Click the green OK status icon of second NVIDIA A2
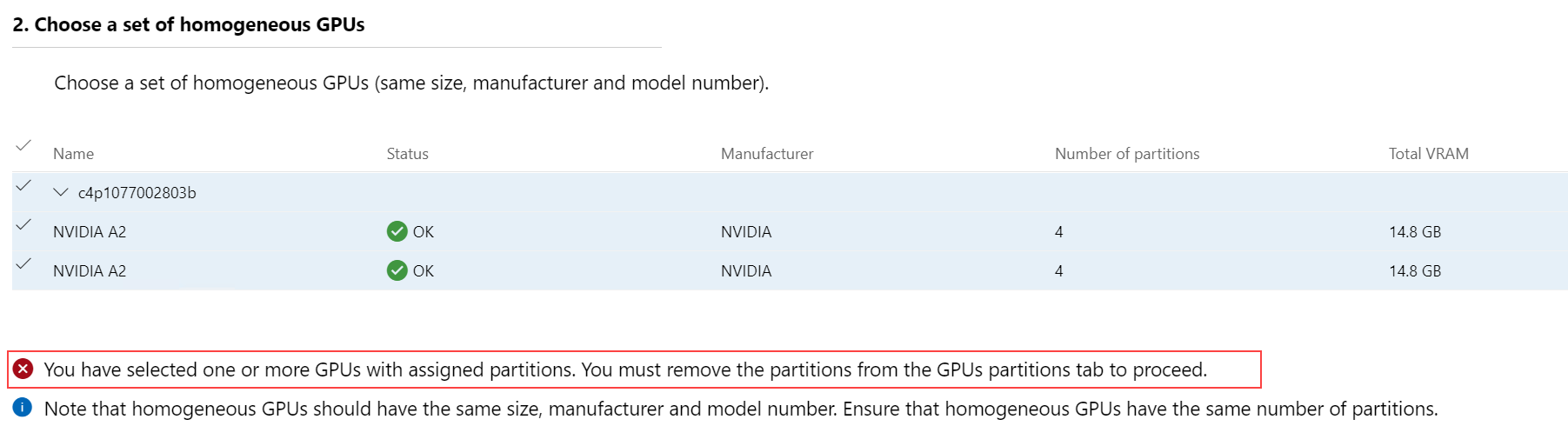The image size is (1568, 426). pos(397,270)
